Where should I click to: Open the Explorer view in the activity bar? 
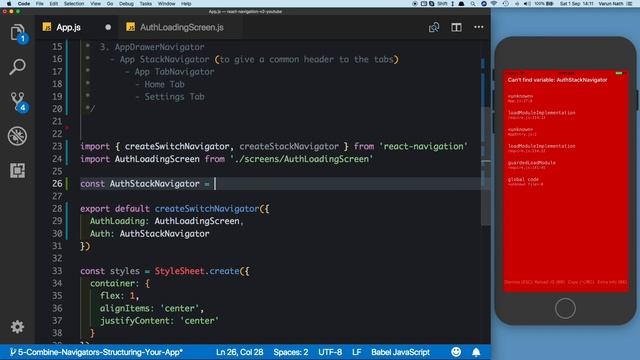point(18,33)
